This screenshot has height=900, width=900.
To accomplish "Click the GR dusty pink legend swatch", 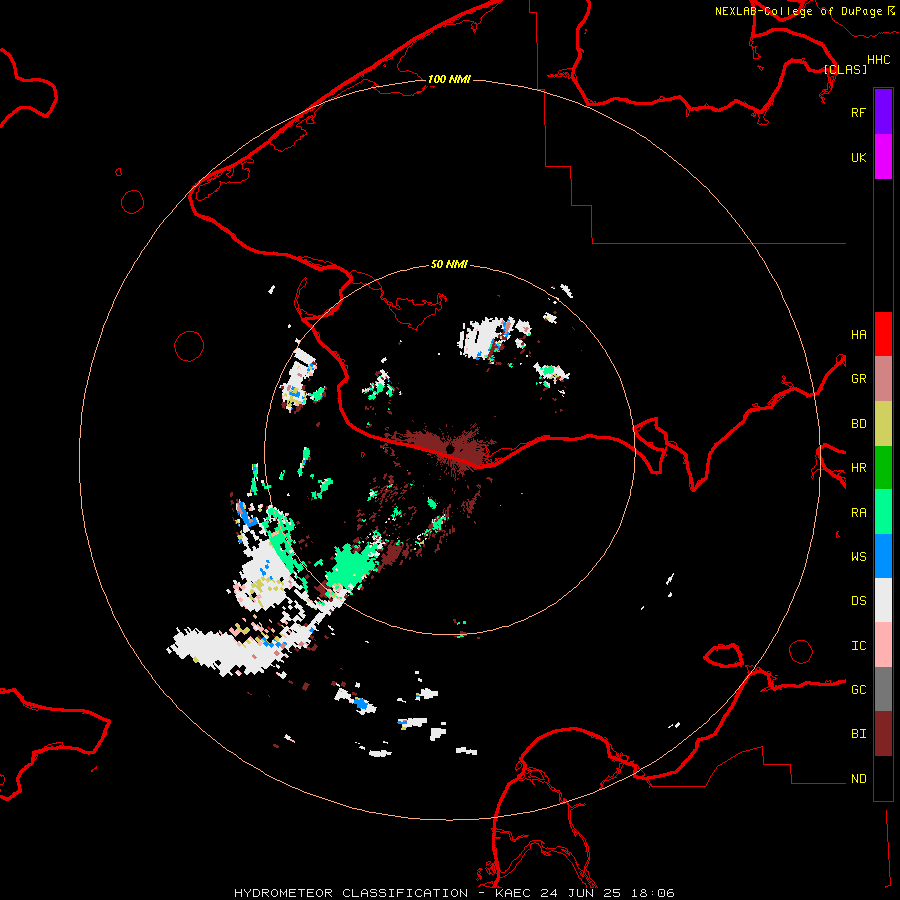I will [883, 379].
